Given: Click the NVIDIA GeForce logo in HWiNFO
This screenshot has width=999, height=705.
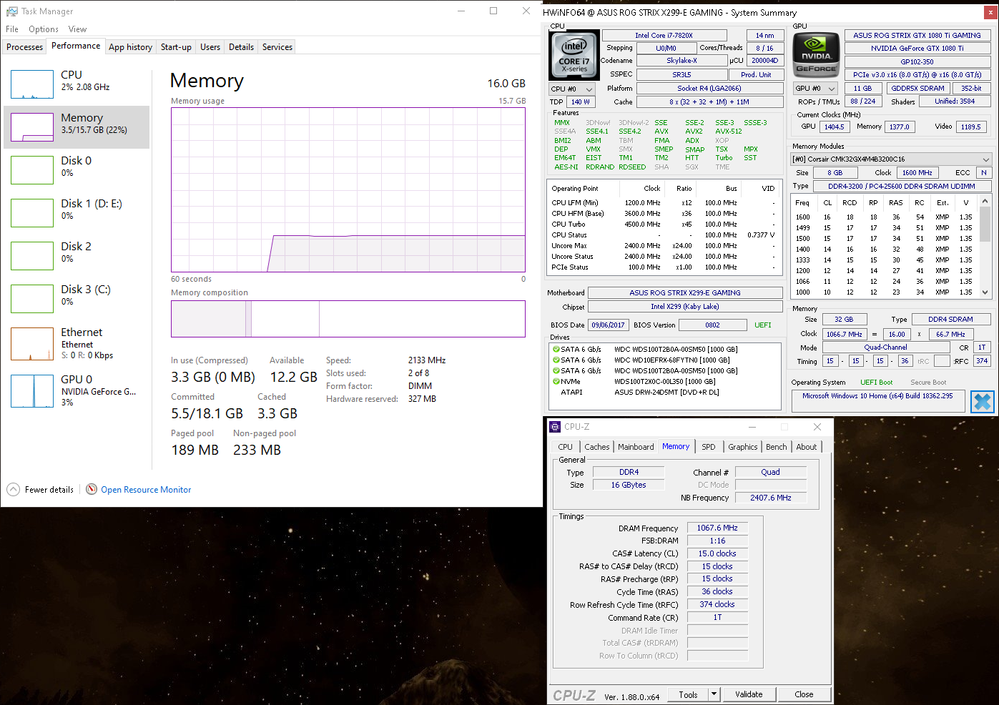Looking at the screenshot, I should tap(816, 55).
